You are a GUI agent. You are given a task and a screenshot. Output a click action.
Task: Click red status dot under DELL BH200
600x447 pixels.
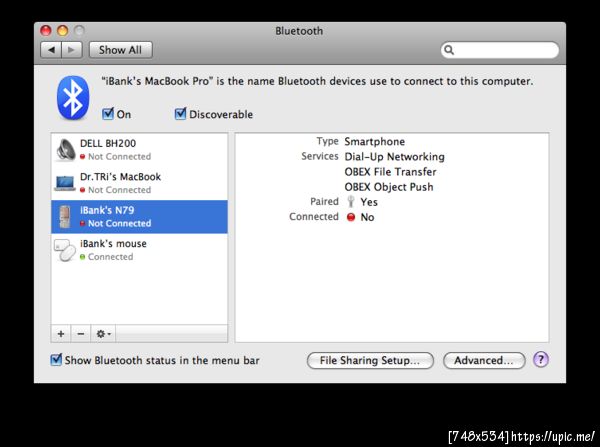tap(82, 157)
